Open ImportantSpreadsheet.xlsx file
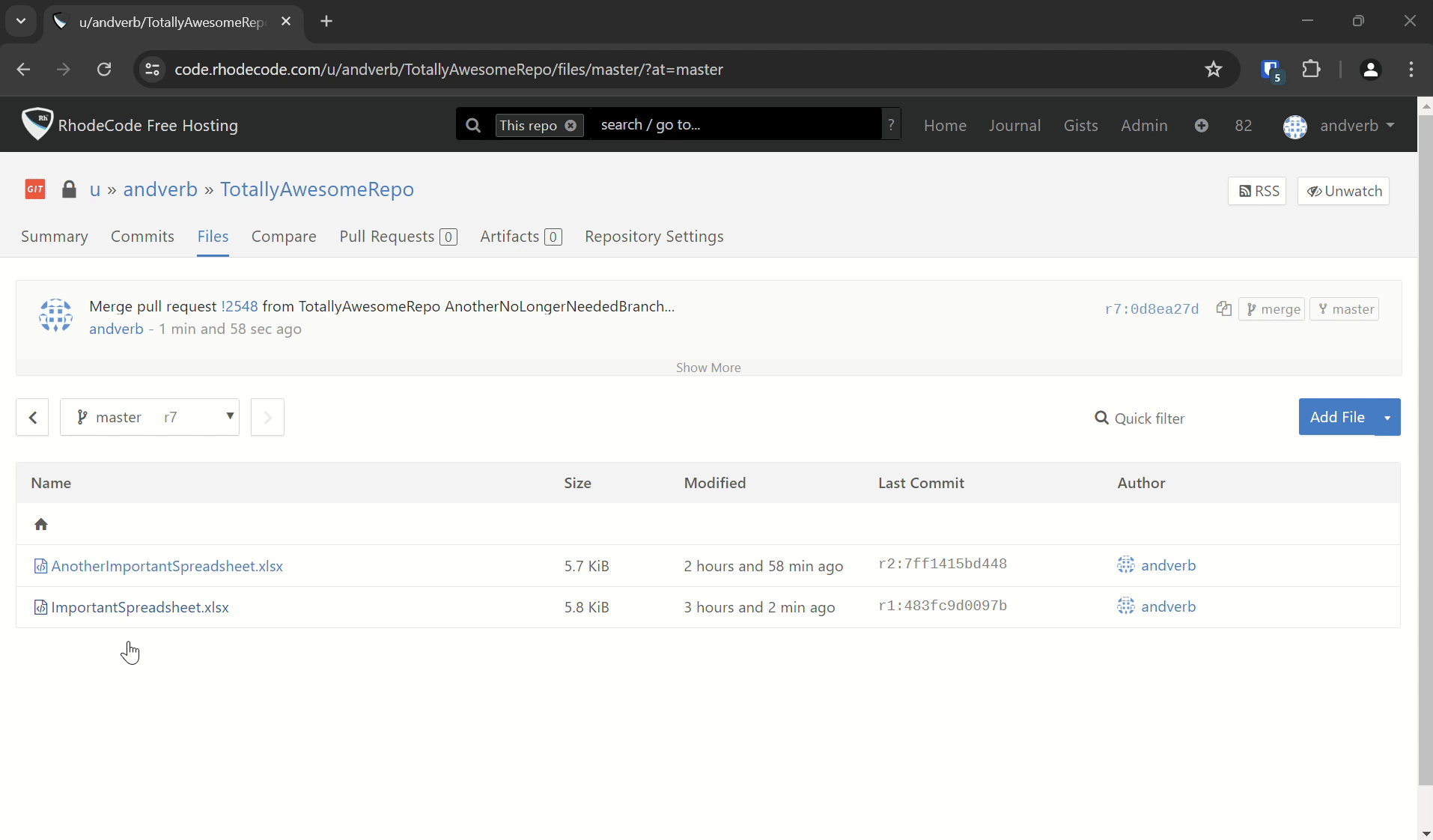Image resolution: width=1433 pixels, height=840 pixels. click(x=140, y=607)
